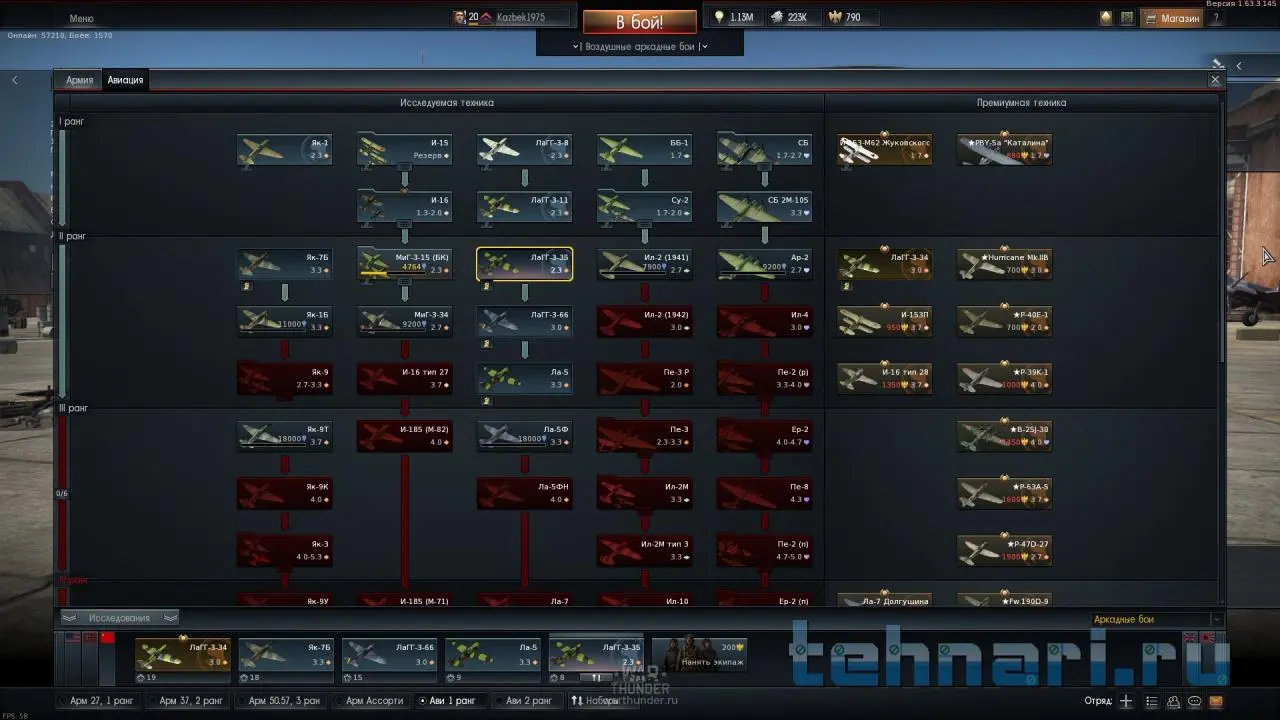Select the И-16 fighter

tap(405, 206)
